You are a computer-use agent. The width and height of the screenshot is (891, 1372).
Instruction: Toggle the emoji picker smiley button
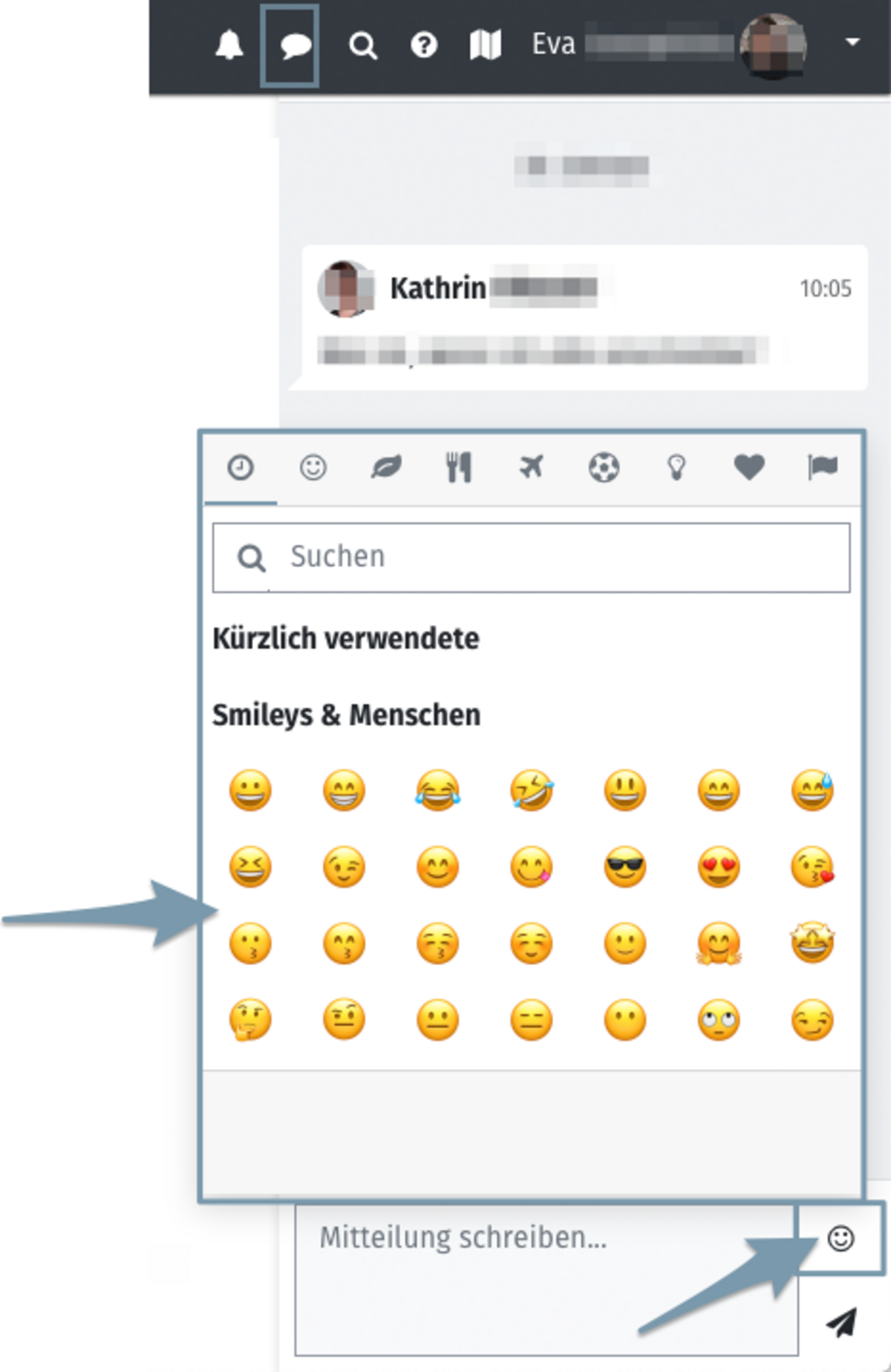click(841, 1238)
